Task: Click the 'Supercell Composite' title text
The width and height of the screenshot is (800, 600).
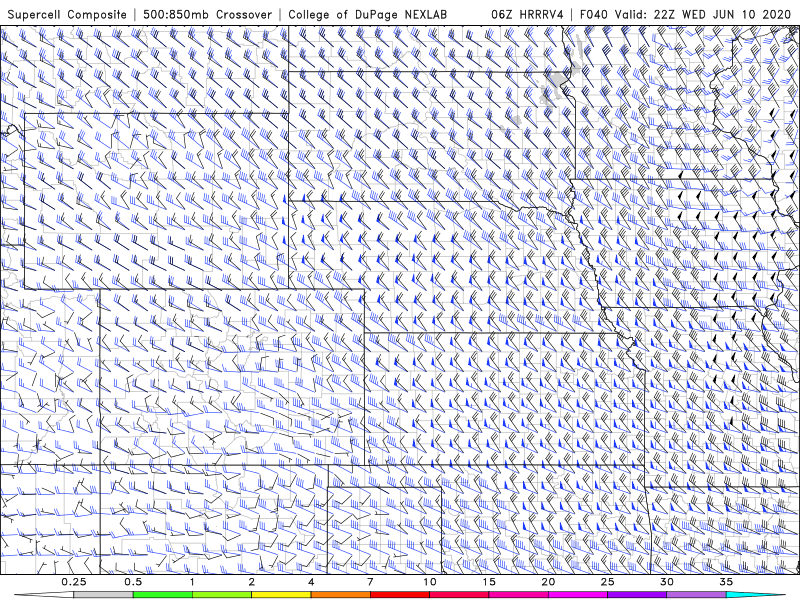Action: [67, 15]
